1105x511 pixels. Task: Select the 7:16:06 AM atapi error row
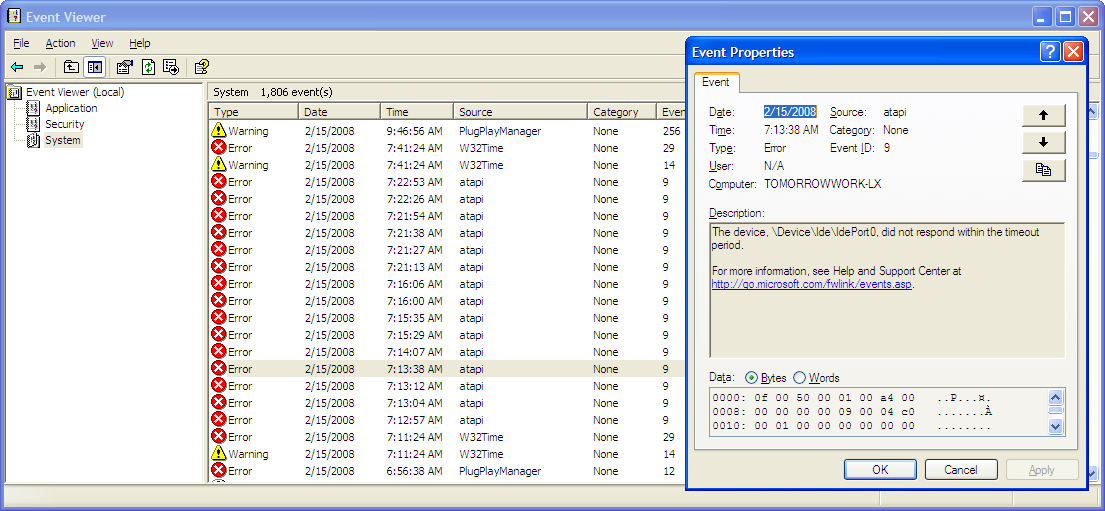447,284
